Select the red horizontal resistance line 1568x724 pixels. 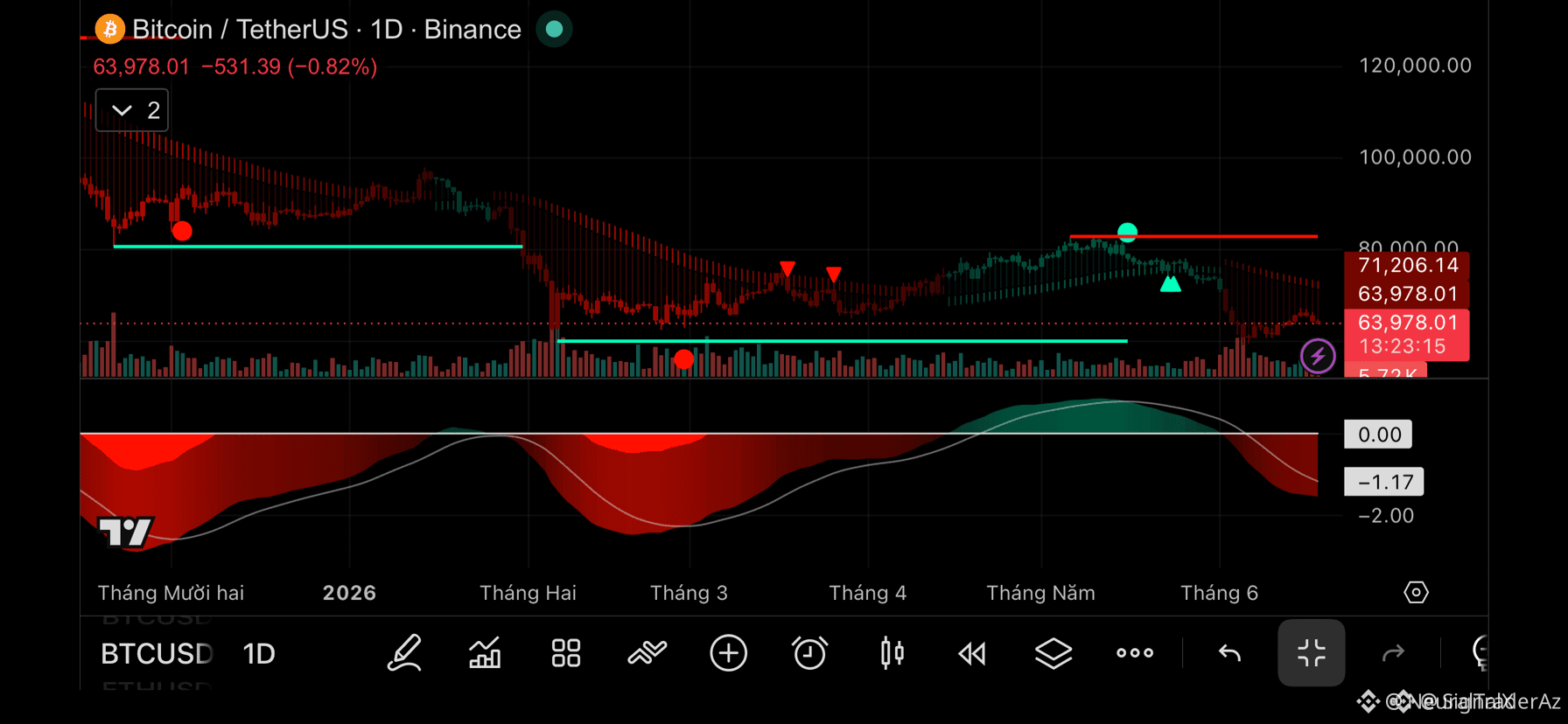1193,236
